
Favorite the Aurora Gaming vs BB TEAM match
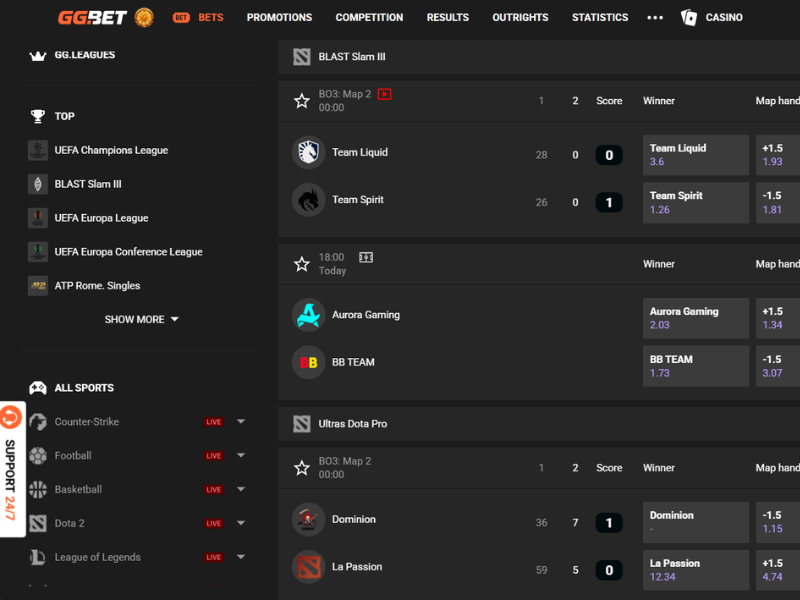[302, 264]
